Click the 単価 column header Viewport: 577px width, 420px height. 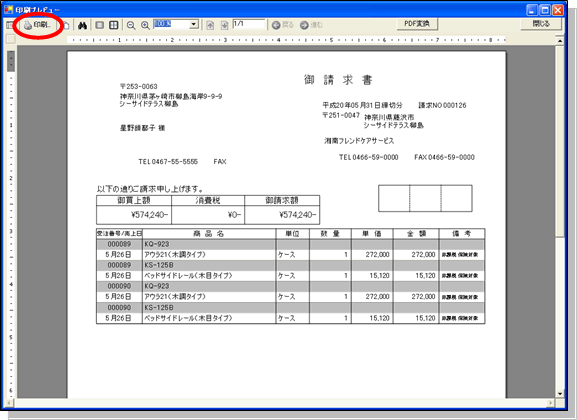372,234
